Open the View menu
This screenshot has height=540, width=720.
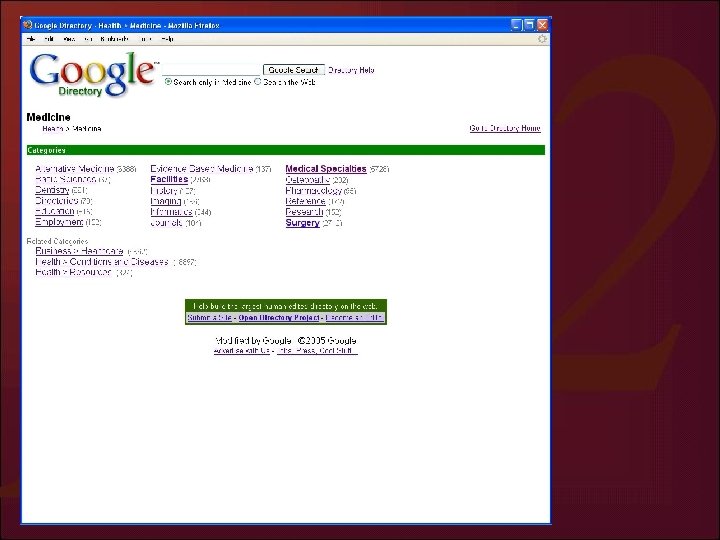[x=69, y=39]
